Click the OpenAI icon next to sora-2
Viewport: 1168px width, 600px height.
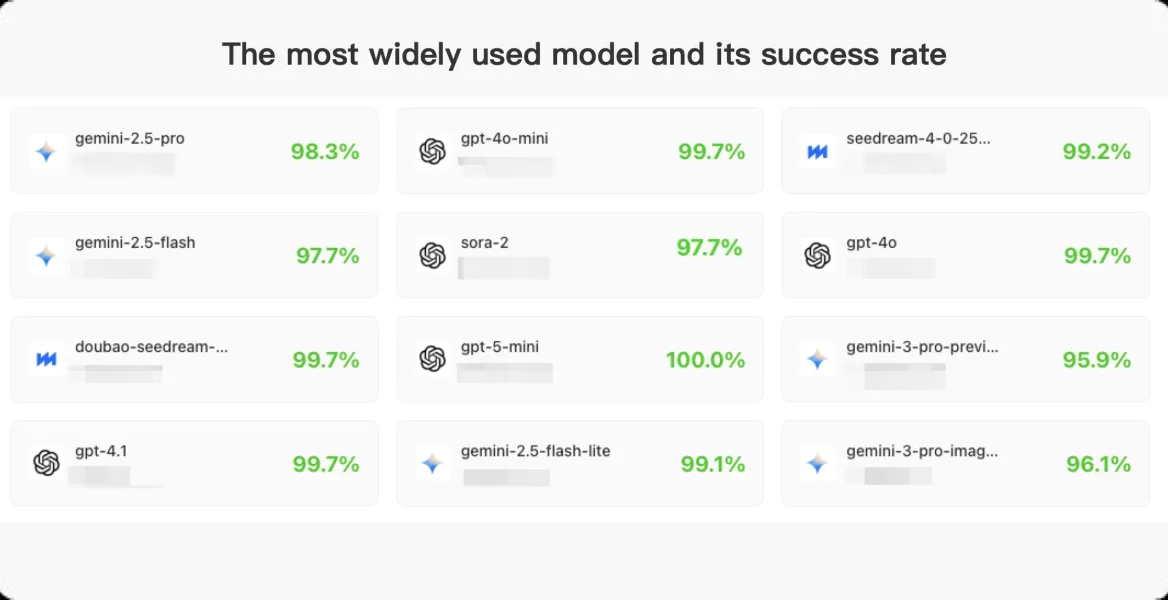coord(431,255)
